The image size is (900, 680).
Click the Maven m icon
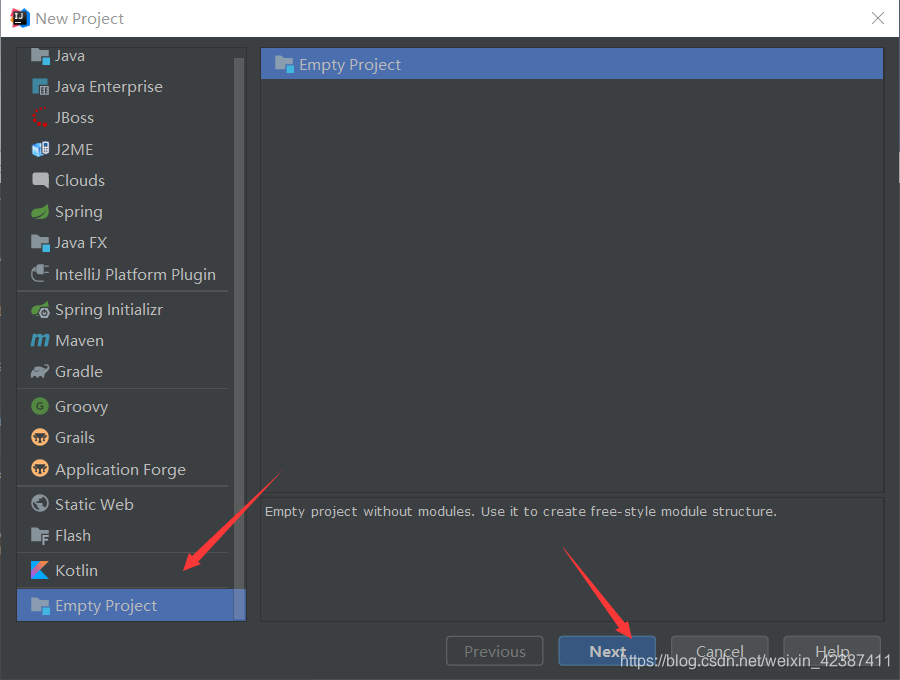tap(40, 340)
